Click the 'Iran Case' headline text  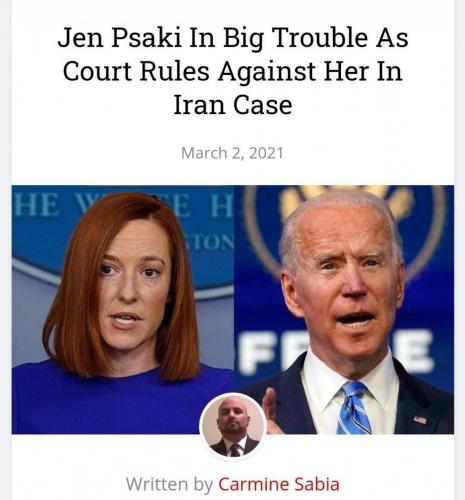(x=233, y=105)
